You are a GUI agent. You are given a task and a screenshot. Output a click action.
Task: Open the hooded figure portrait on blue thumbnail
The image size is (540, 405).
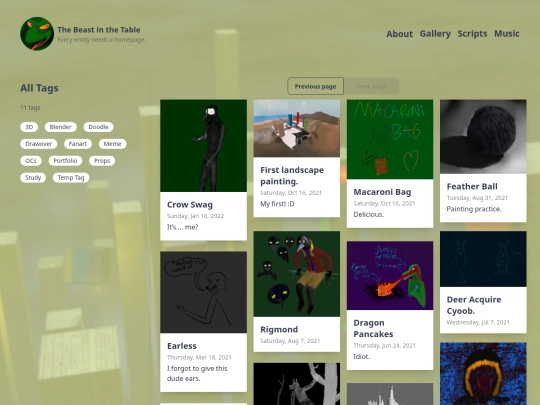pos(483,374)
